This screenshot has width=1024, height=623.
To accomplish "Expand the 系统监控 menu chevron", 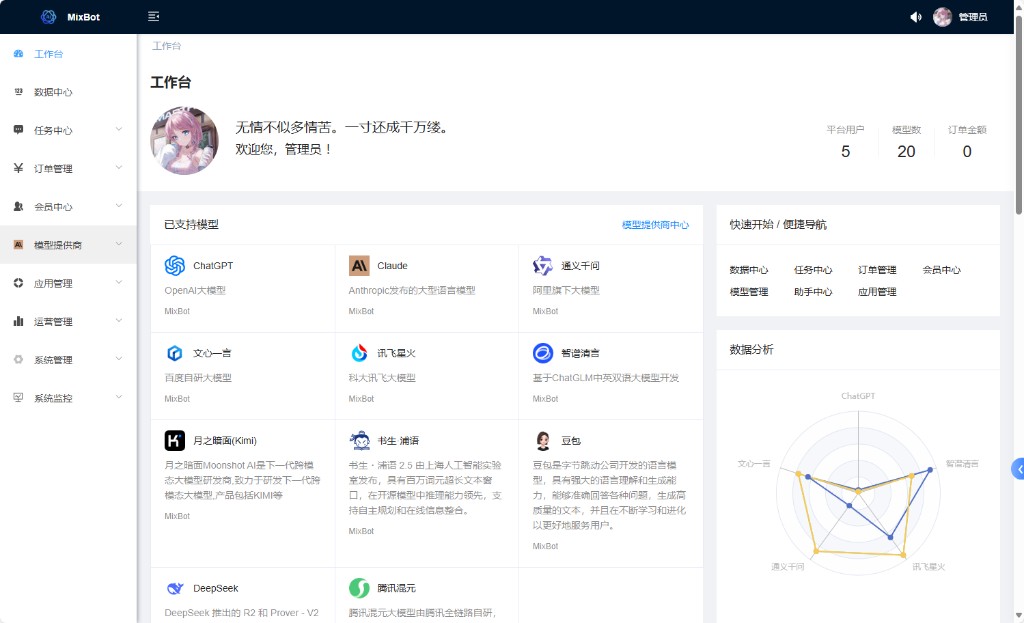I will tap(119, 397).
